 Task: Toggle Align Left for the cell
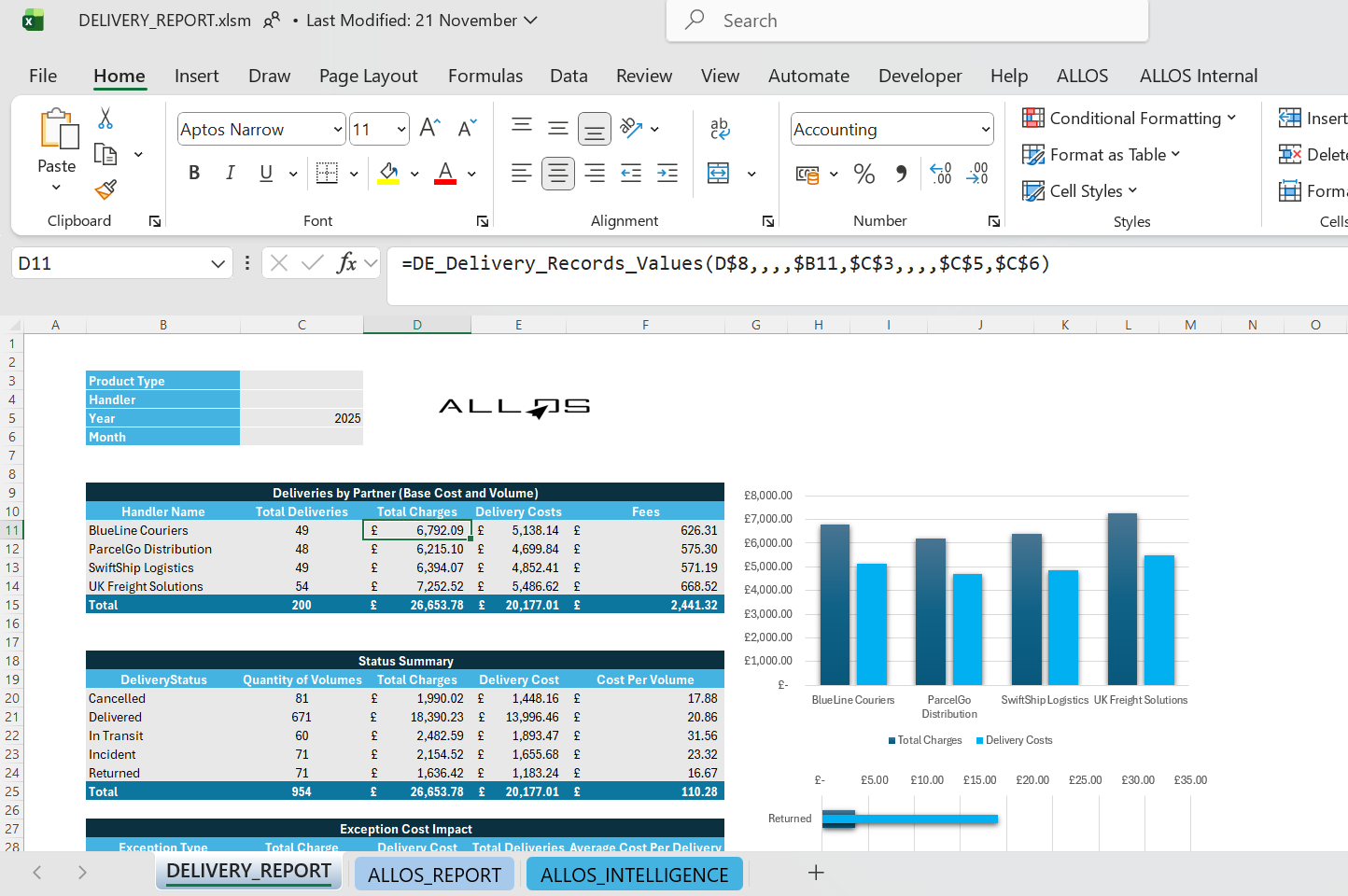522,173
